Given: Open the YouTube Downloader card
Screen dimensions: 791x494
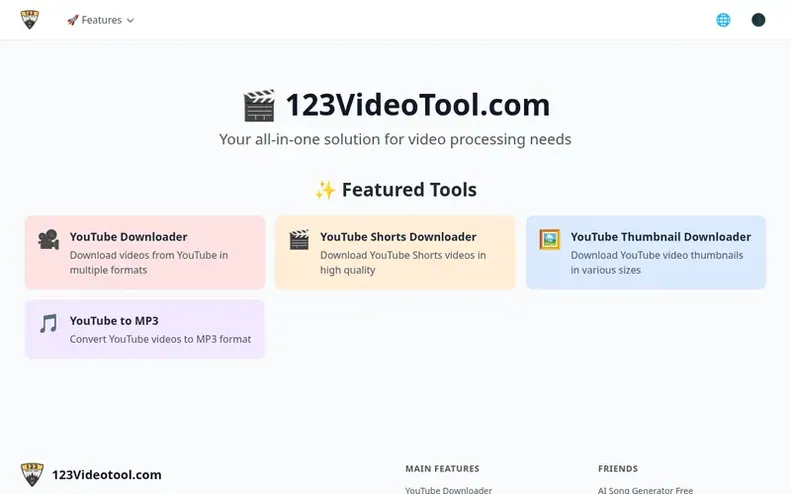Looking at the screenshot, I should pos(145,252).
